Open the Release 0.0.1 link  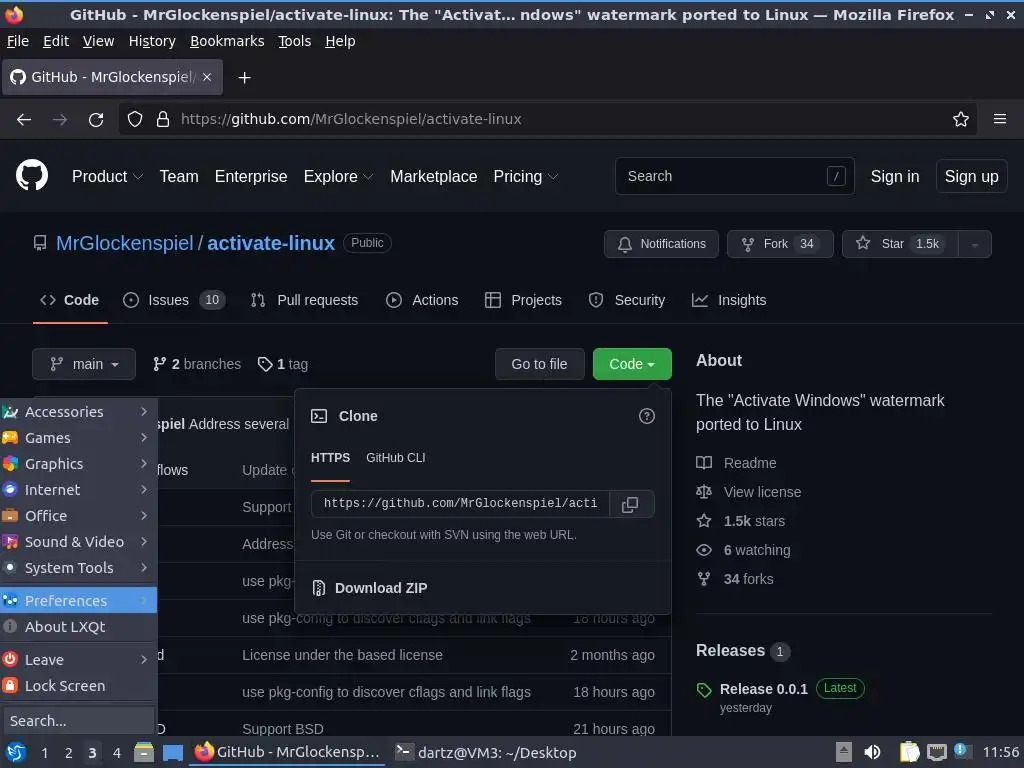coord(763,689)
